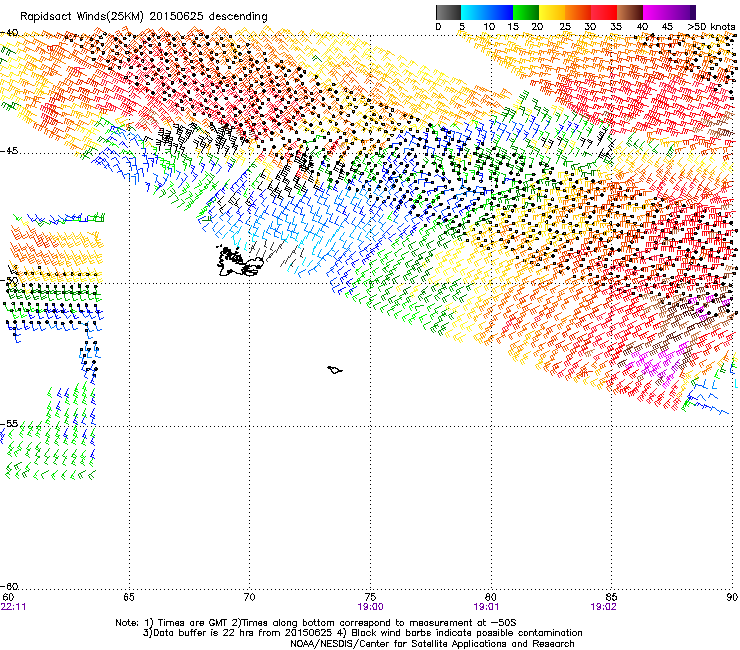The image size is (740, 650).
Task: Click the blue 10-15 knots legend swatch
Action: (500, 12)
